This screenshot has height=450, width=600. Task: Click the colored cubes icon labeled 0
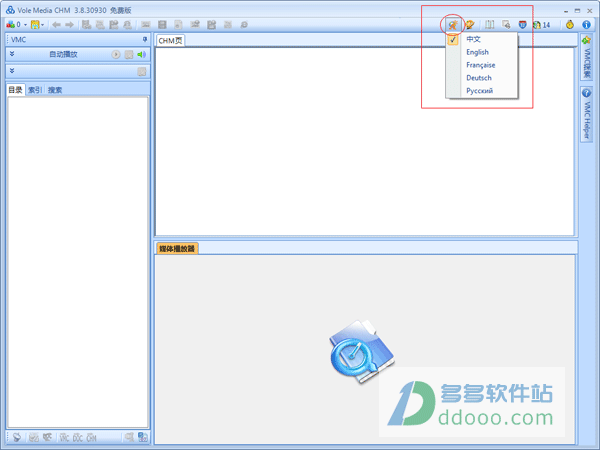13,25
